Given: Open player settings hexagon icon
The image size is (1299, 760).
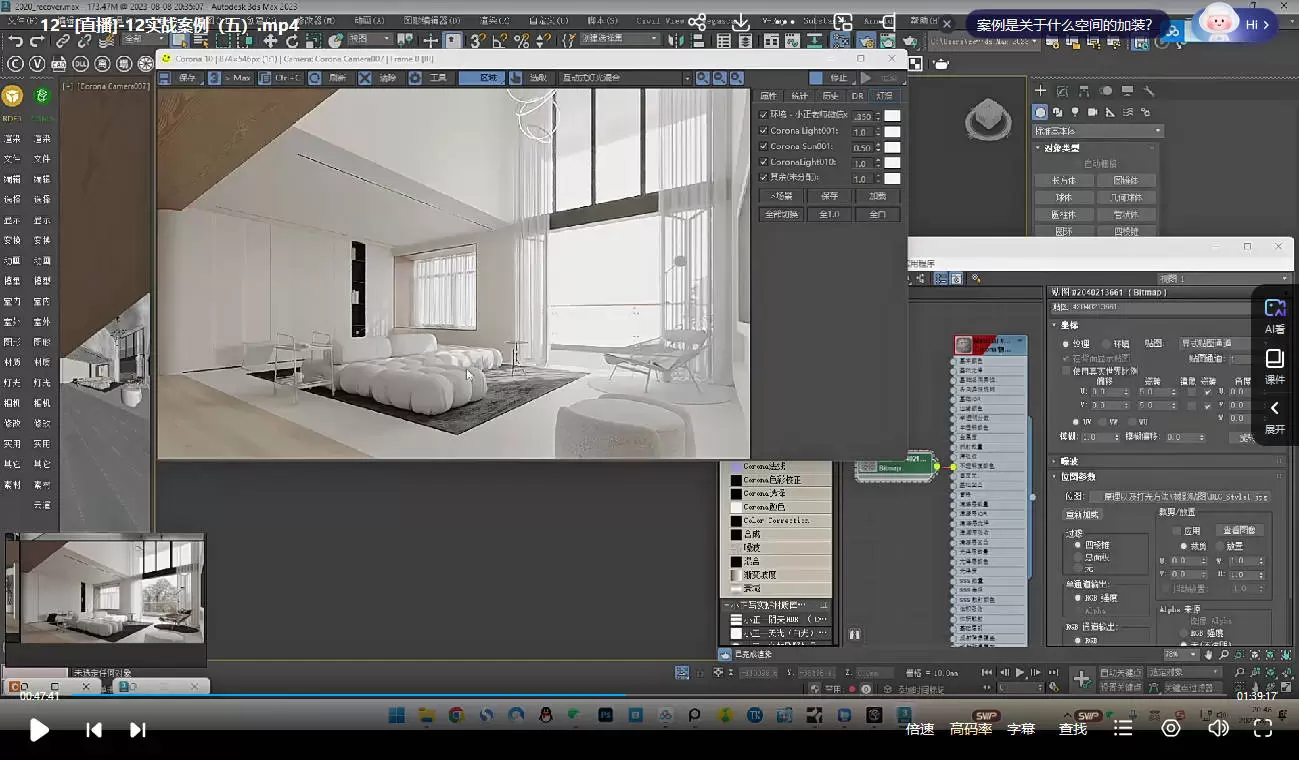Looking at the screenshot, I should [1171, 729].
